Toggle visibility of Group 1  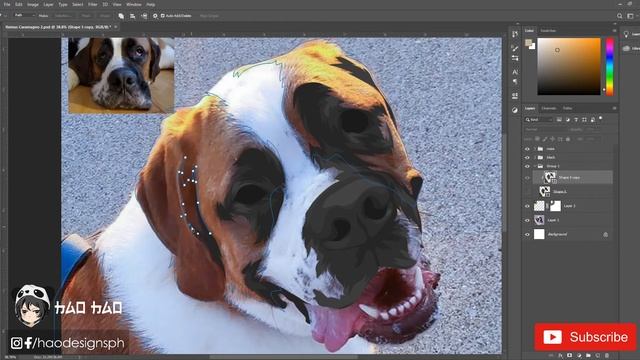527,166
